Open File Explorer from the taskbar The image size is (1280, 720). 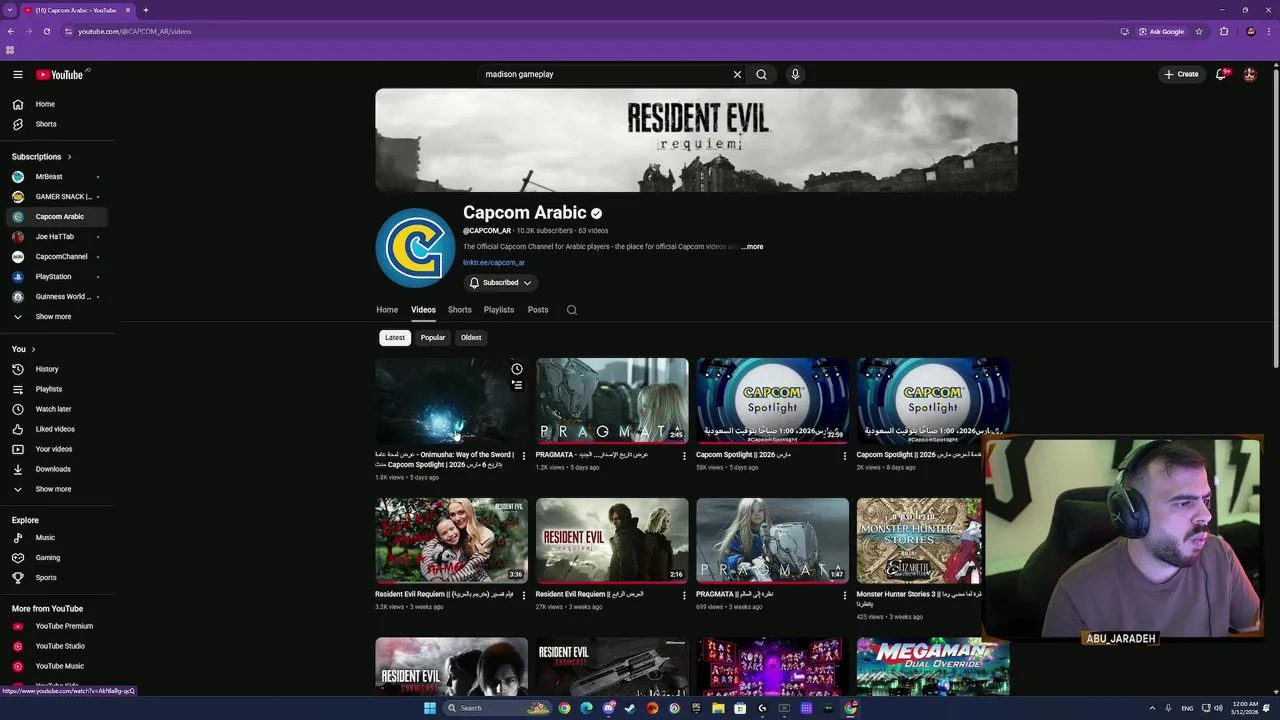[x=718, y=708]
